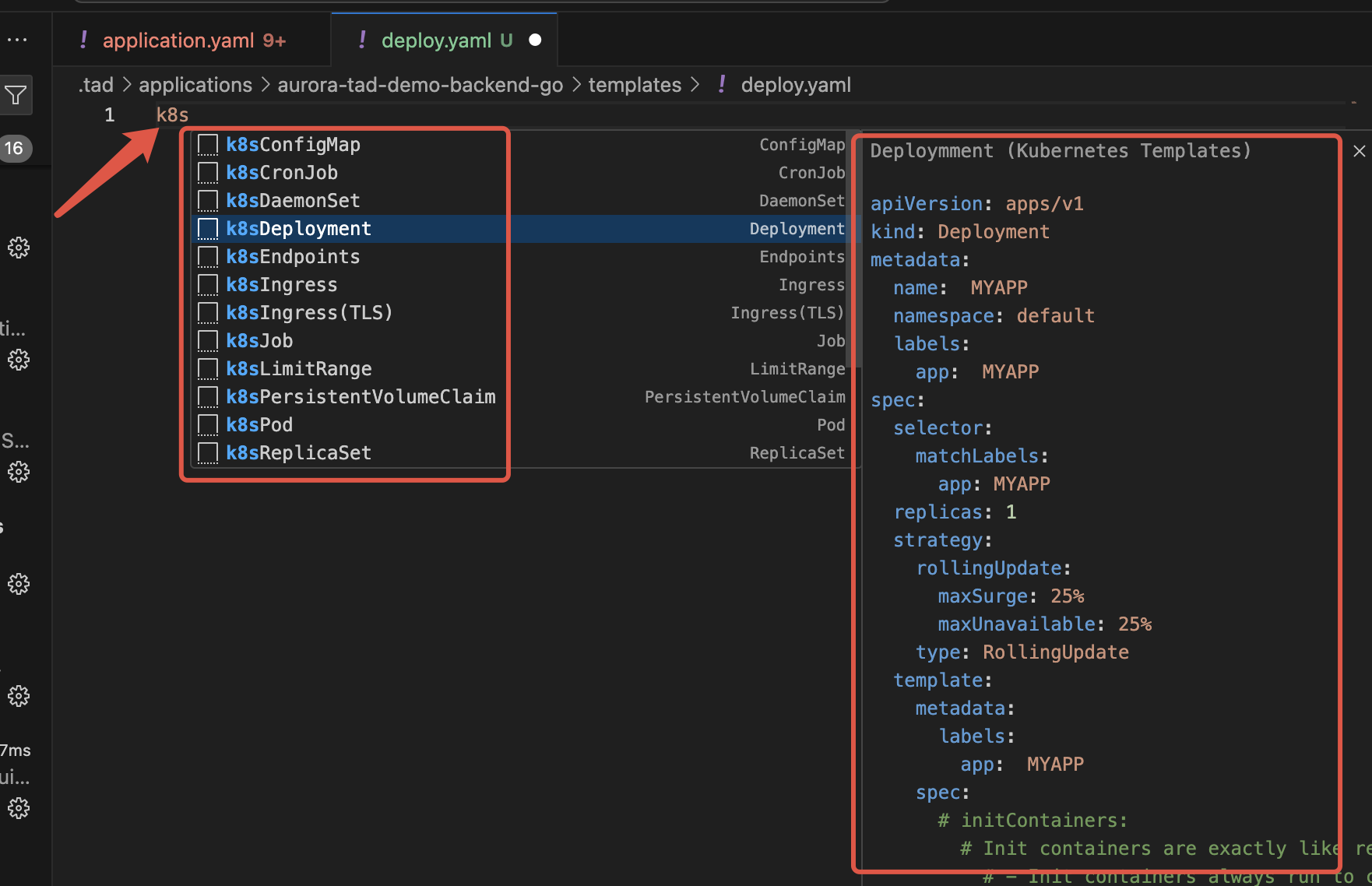Click 'name: MYAPP' preview line
This screenshot has height=886, width=1372.
(x=960, y=288)
